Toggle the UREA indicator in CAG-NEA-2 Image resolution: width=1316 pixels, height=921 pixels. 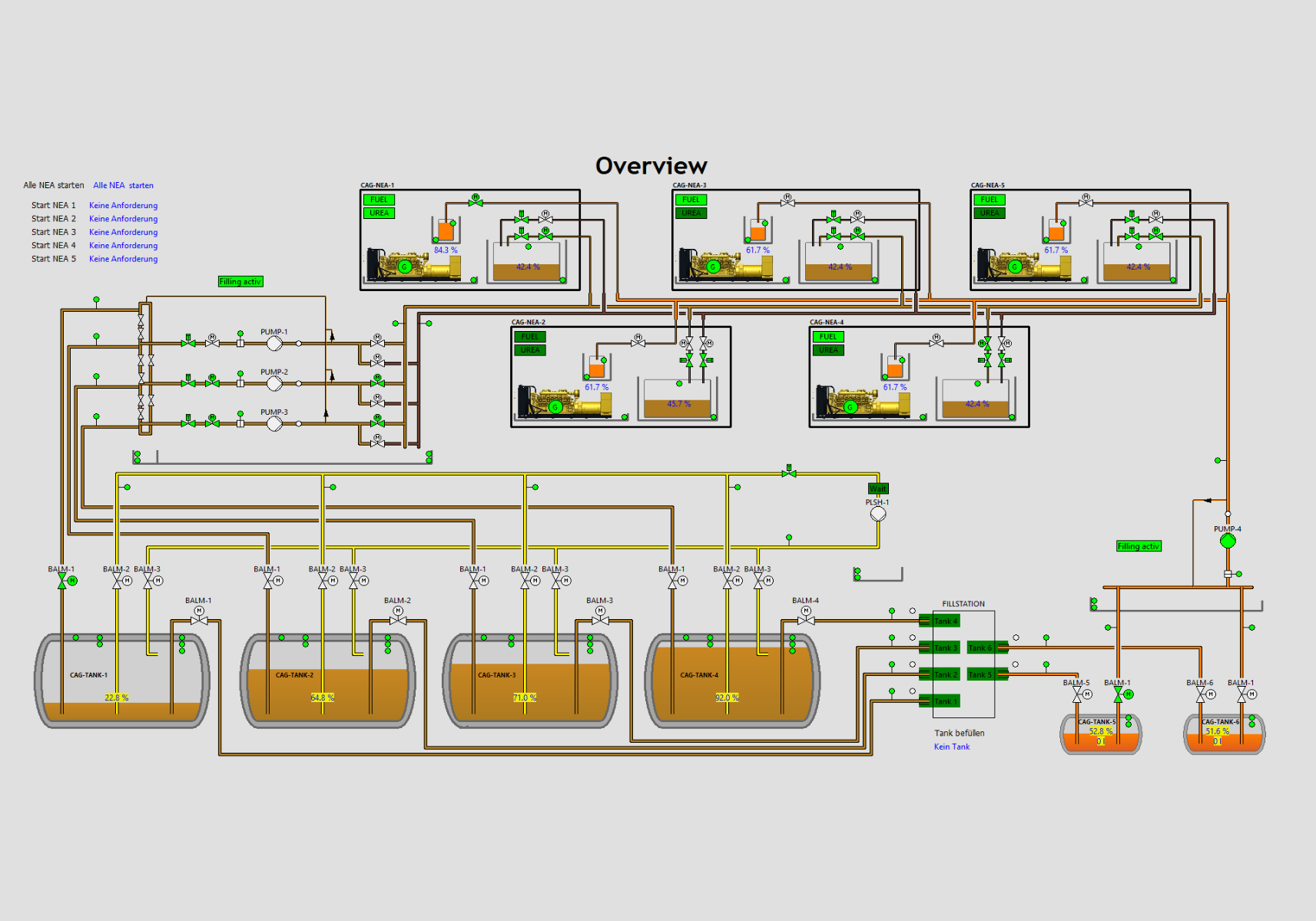(x=529, y=350)
